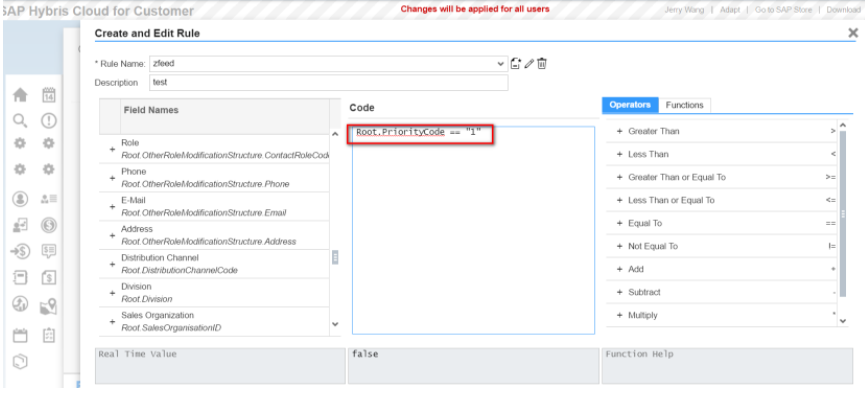Click inside the Code editor text area
This screenshot has height=406, width=865.
pos(473,230)
